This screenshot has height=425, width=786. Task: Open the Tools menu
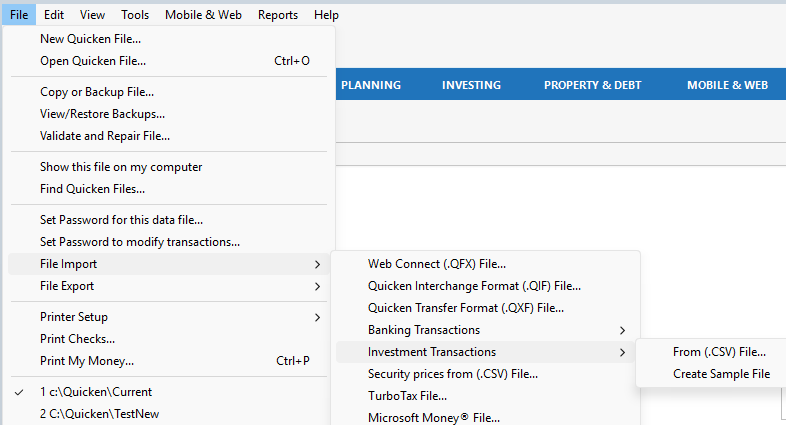135,15
